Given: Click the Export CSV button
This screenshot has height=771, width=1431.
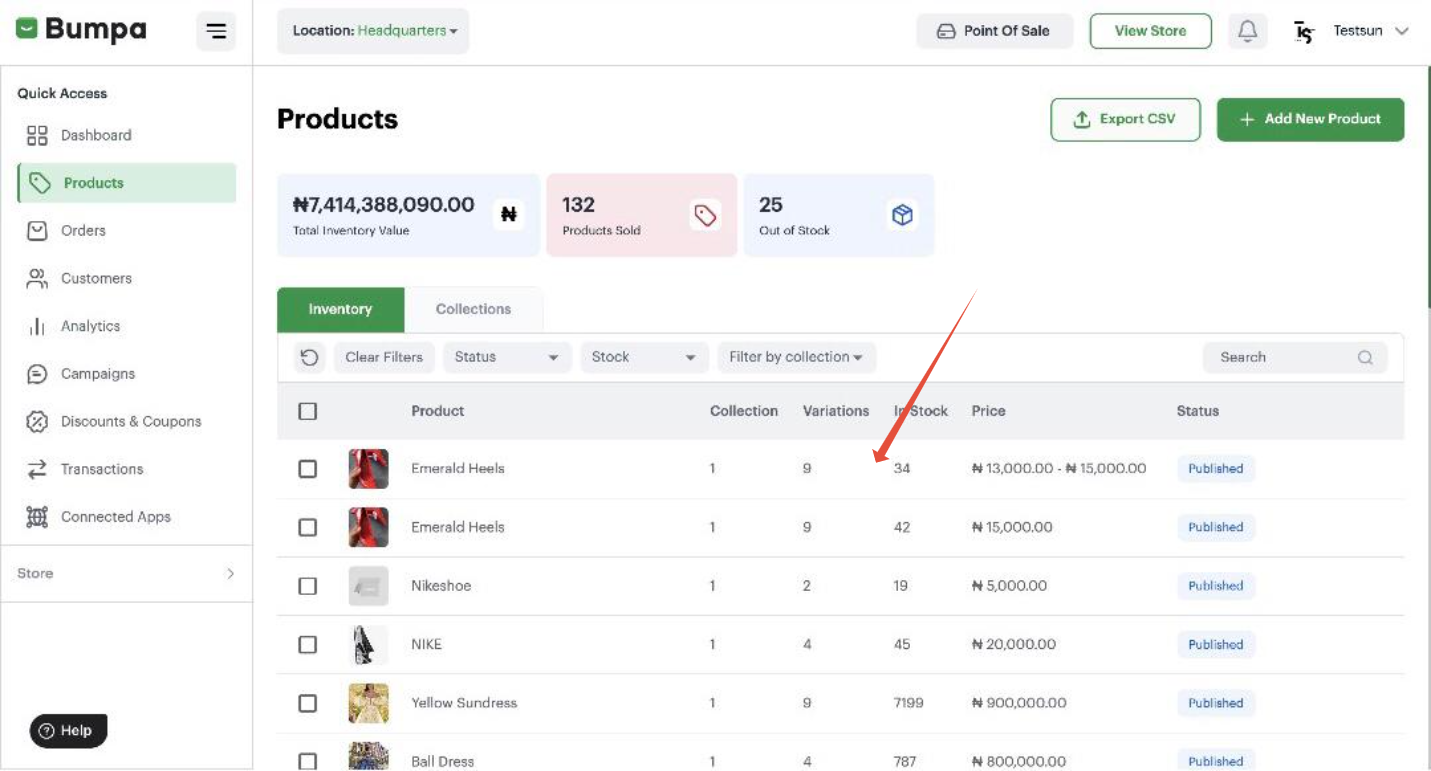Looking at the screenshot, I should point(1125,119).
